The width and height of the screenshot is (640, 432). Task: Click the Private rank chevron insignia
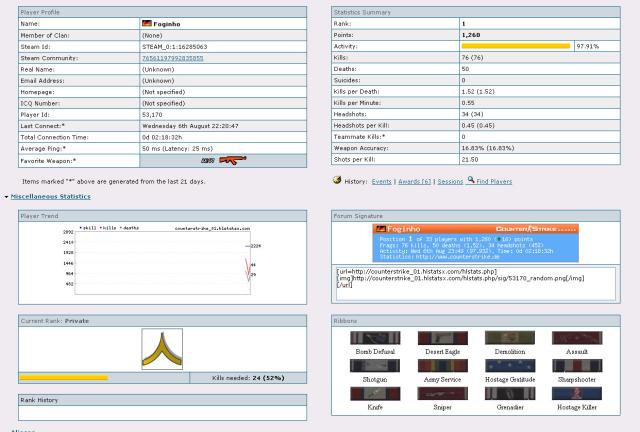pos(161,350)
